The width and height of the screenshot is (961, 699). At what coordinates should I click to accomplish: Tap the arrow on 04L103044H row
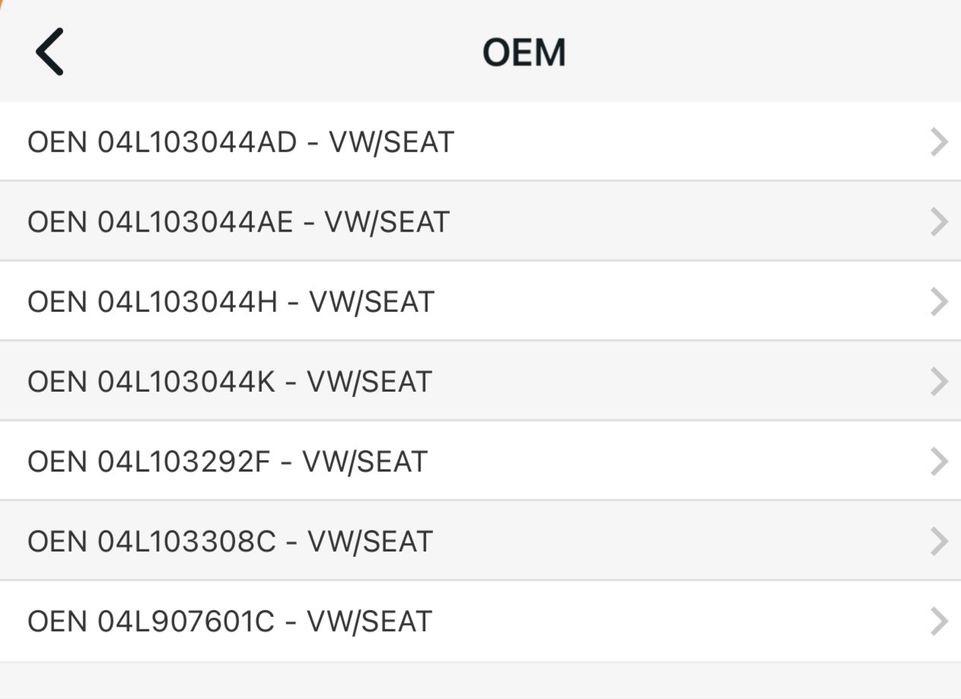click(x=938, y=302)
